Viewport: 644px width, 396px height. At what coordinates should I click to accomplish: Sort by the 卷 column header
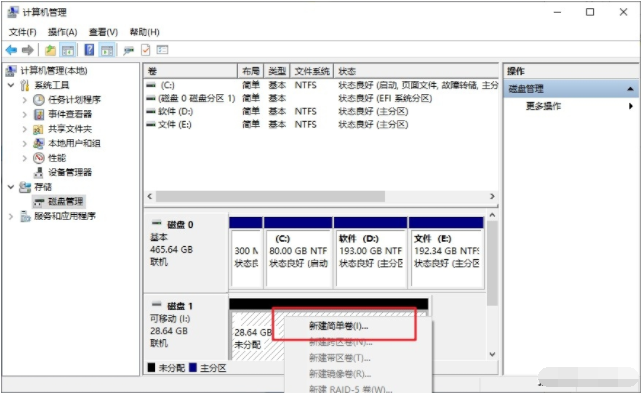(x=191, y=71)
